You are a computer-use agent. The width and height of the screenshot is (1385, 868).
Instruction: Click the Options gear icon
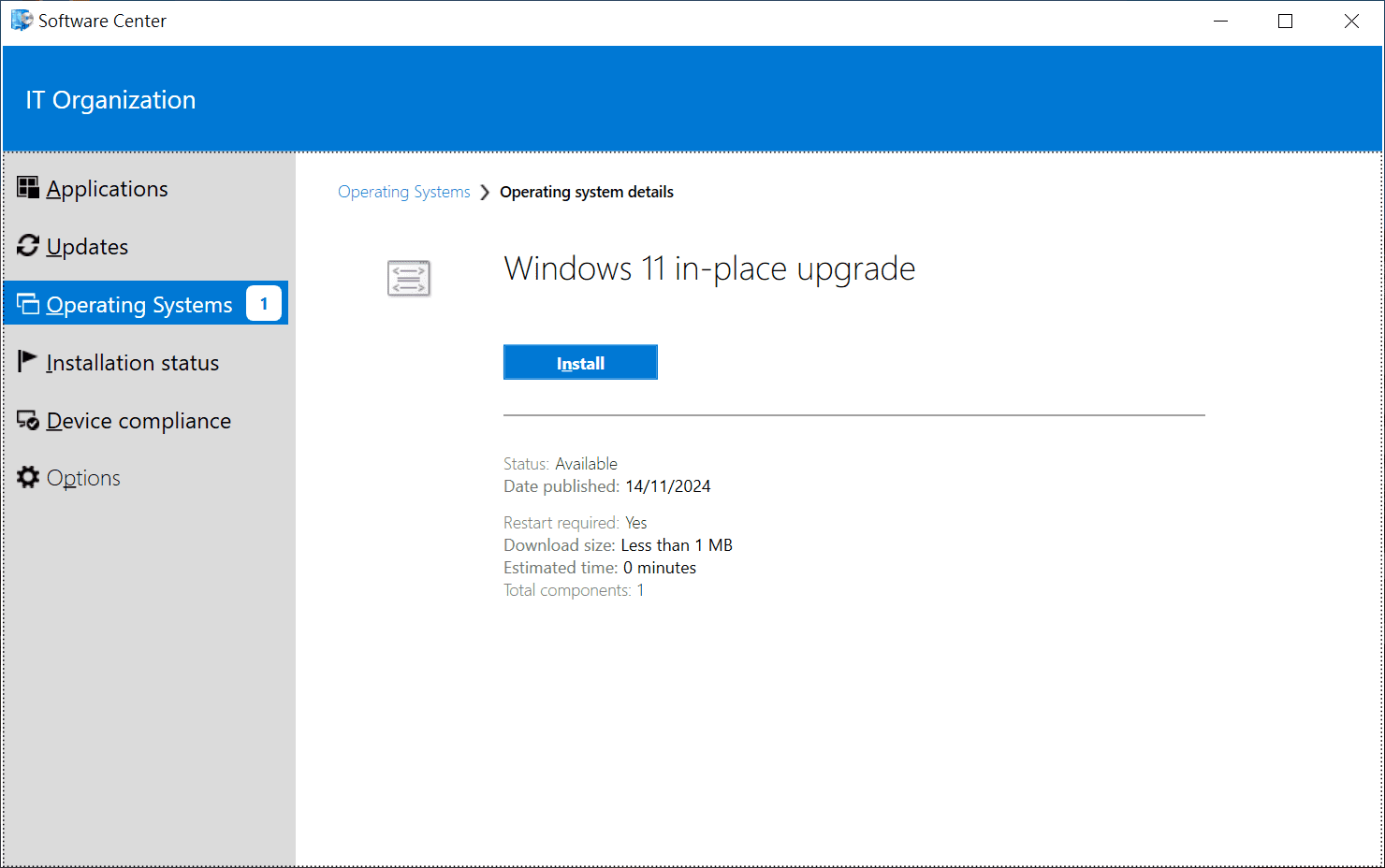28,477
